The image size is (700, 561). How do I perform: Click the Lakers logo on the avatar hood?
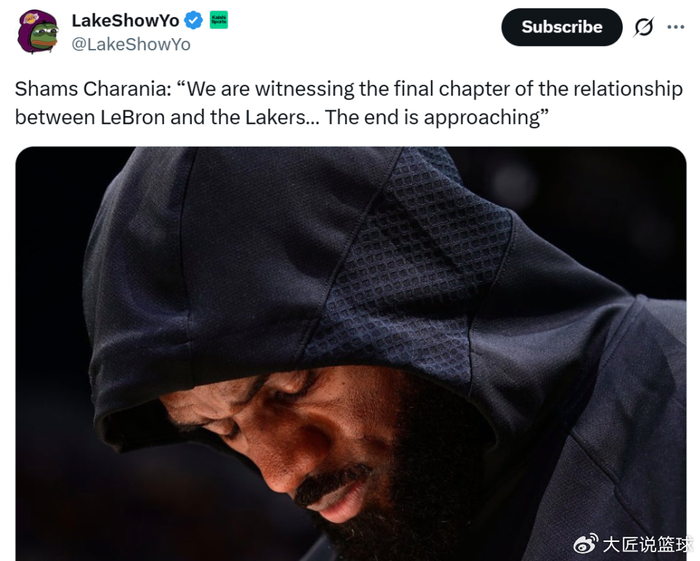31,18
